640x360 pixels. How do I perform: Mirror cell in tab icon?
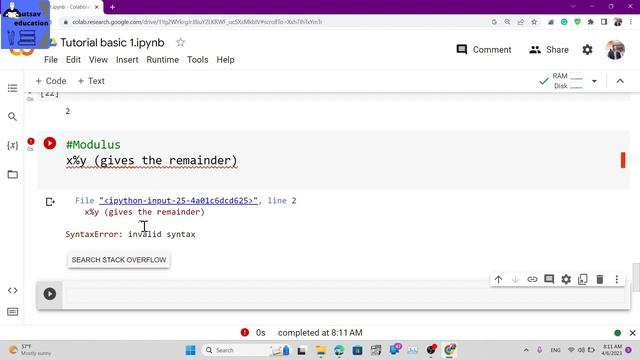pos(583,280)
